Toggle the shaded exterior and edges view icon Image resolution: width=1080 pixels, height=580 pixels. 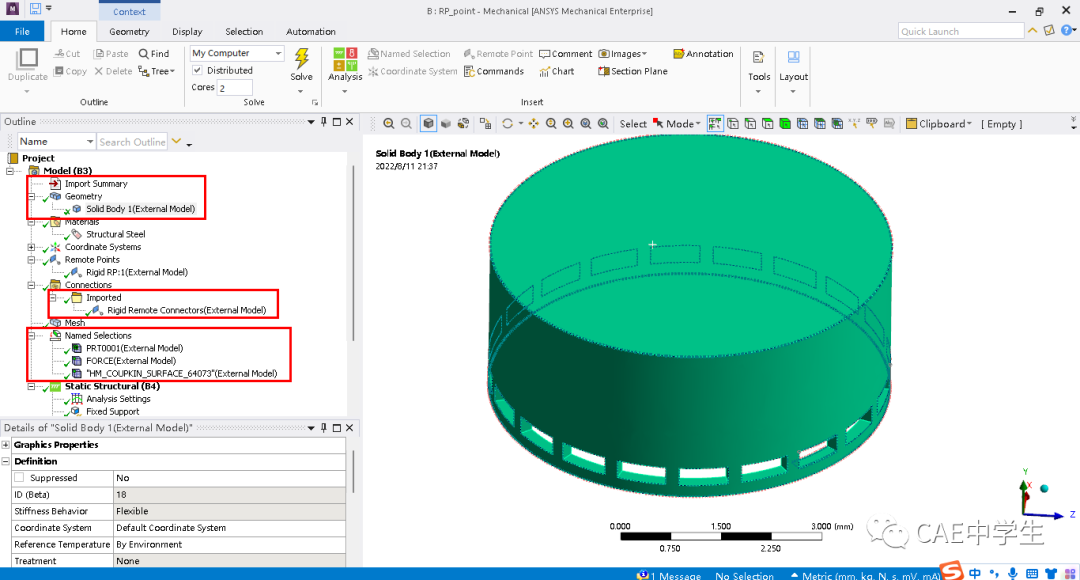[x=428, y=123]
